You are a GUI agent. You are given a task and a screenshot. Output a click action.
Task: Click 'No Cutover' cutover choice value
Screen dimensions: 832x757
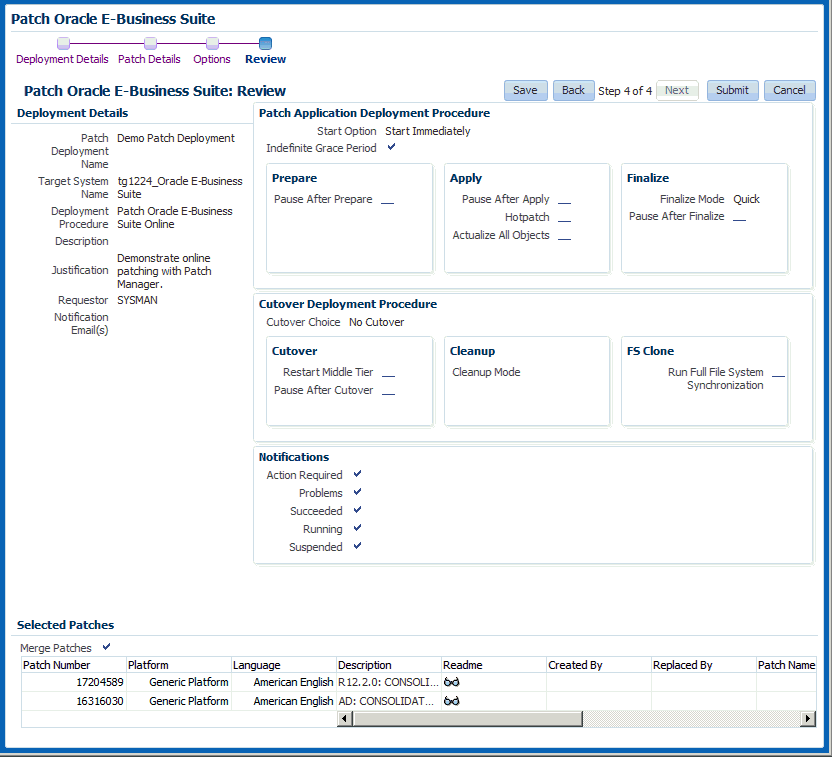pos(377,322)
